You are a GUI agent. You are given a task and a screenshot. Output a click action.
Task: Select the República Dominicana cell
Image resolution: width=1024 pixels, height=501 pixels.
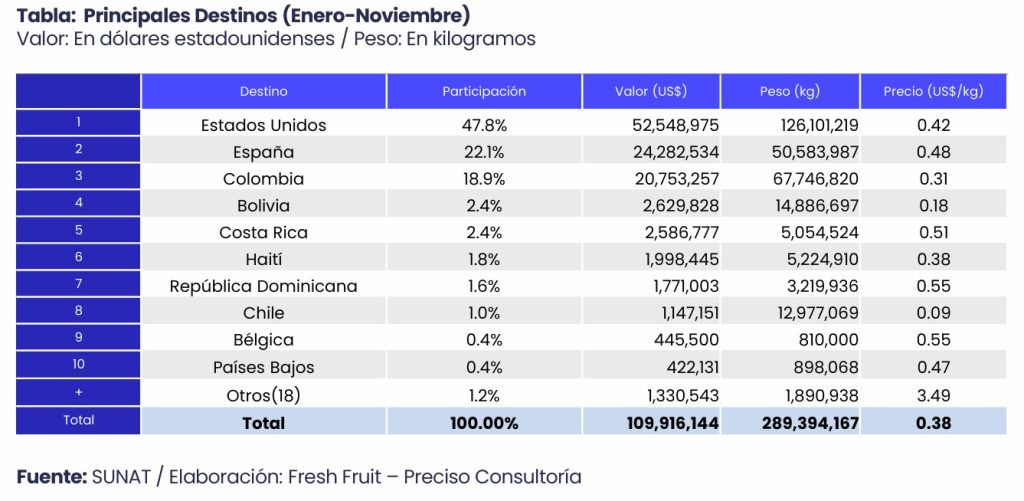[263, 286]
